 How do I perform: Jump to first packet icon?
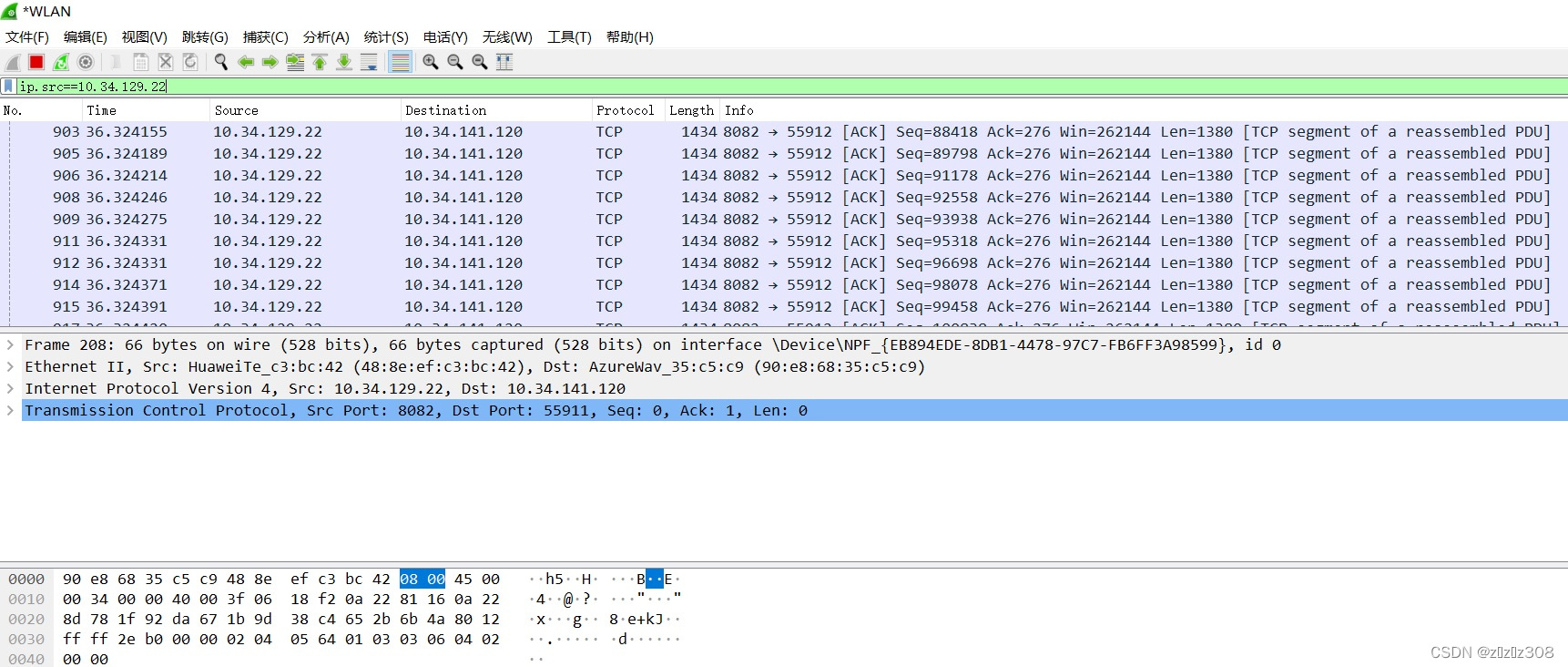(320, 62)
